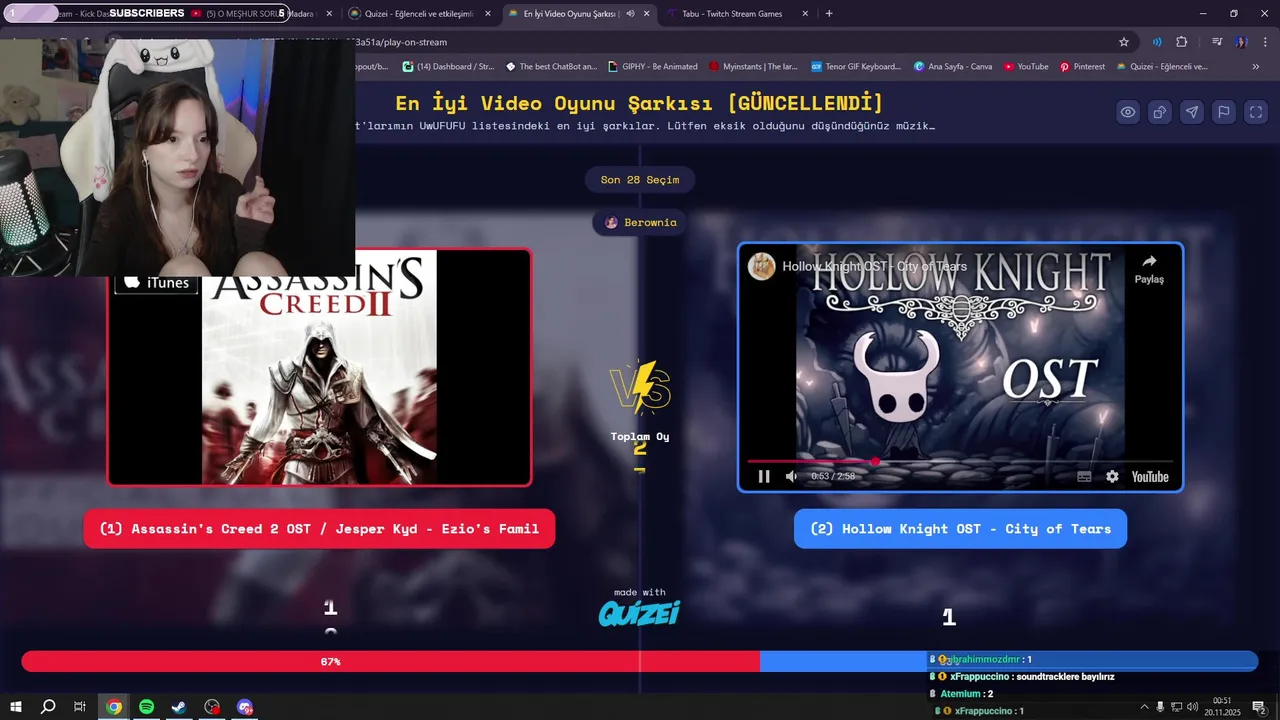Pause the Hollow Knight YouTube video
The height and width of the screenshot is (720, 1280).
764,477
